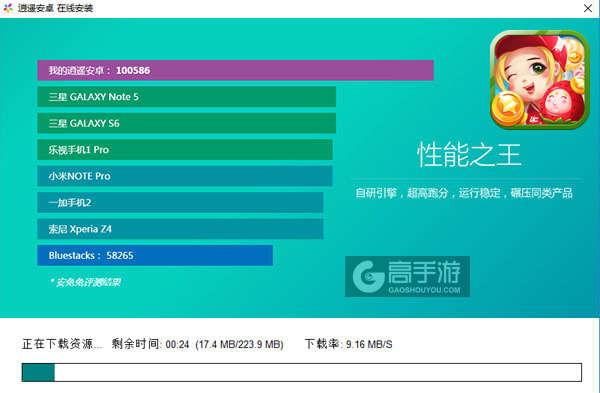Click the 安兔兔评测结果 footnote text
This screenshot has width=600, height=393.
(x=85, y=282)
